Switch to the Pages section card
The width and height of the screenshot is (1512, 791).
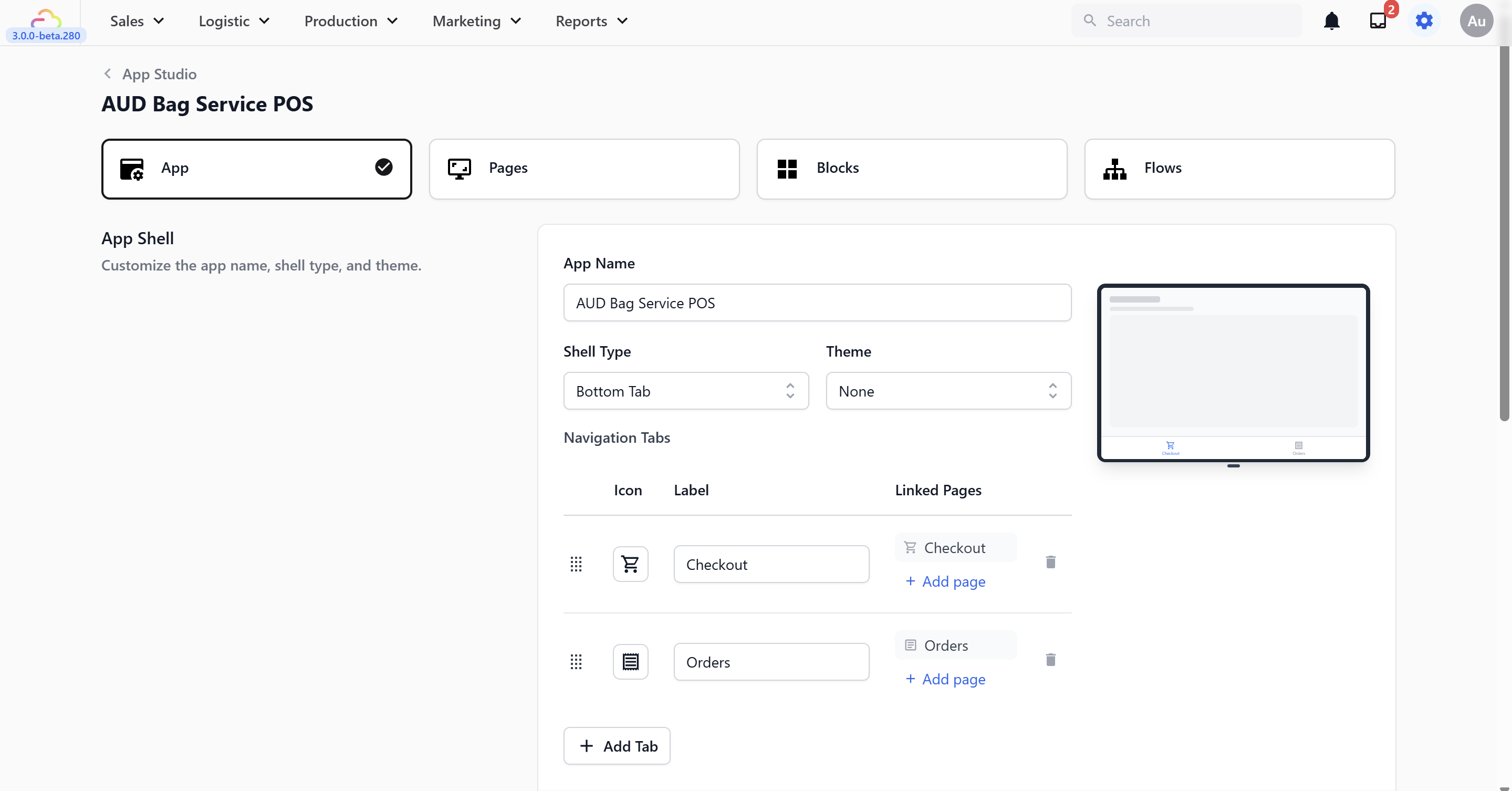pos(584,169)
